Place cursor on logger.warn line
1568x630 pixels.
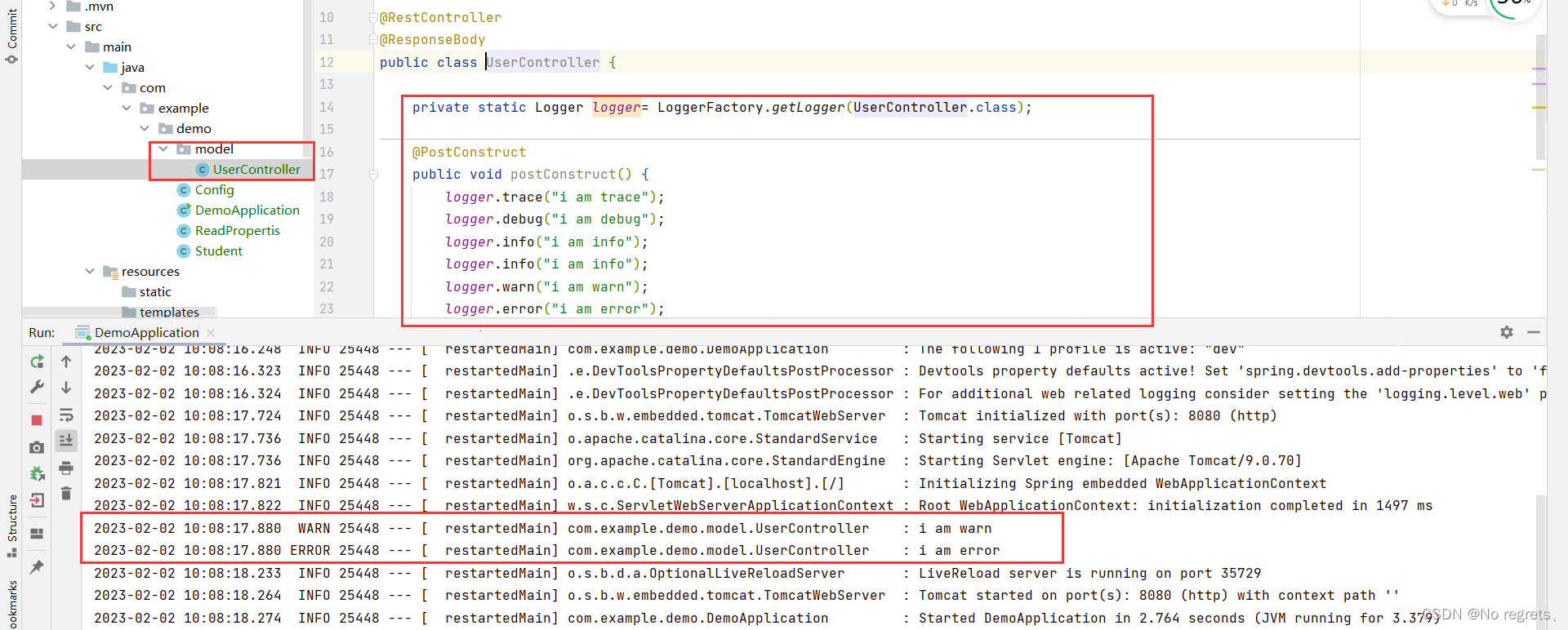coord(546,286)
